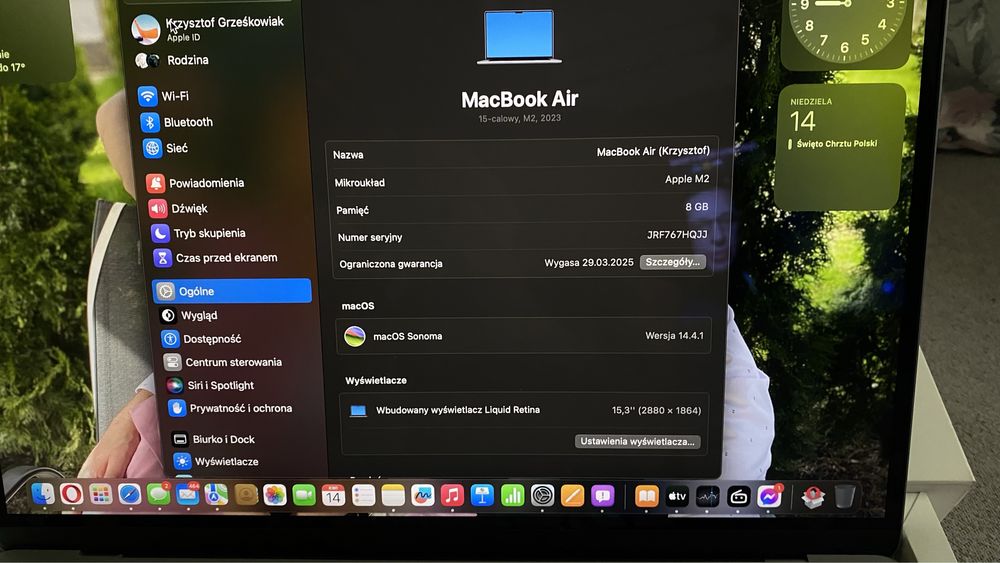The image size is (1000, 563).
Task: Open Rodzina family settings
Action: (x=172, y=60)
